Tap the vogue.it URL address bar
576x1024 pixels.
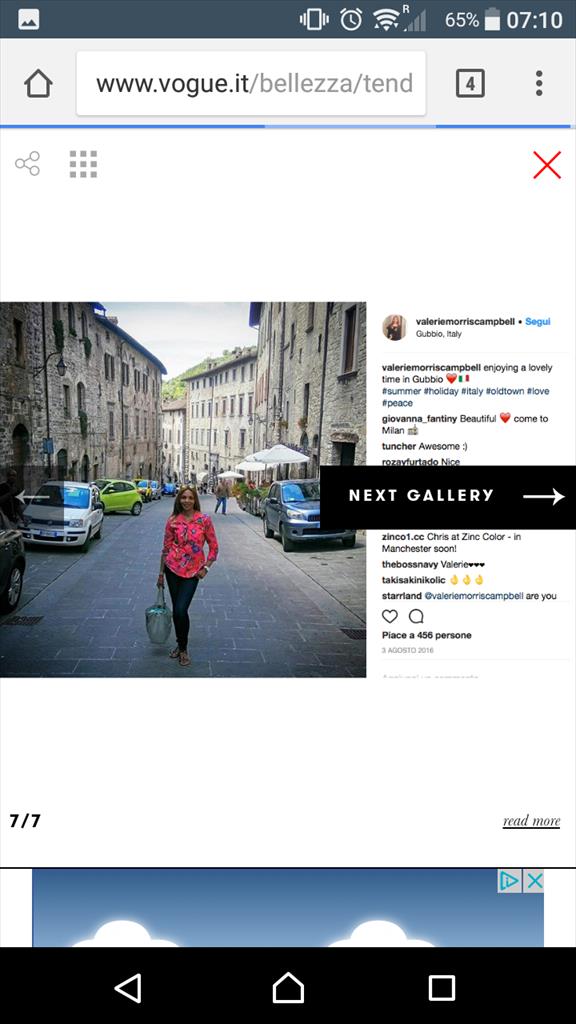coord(251,84)
